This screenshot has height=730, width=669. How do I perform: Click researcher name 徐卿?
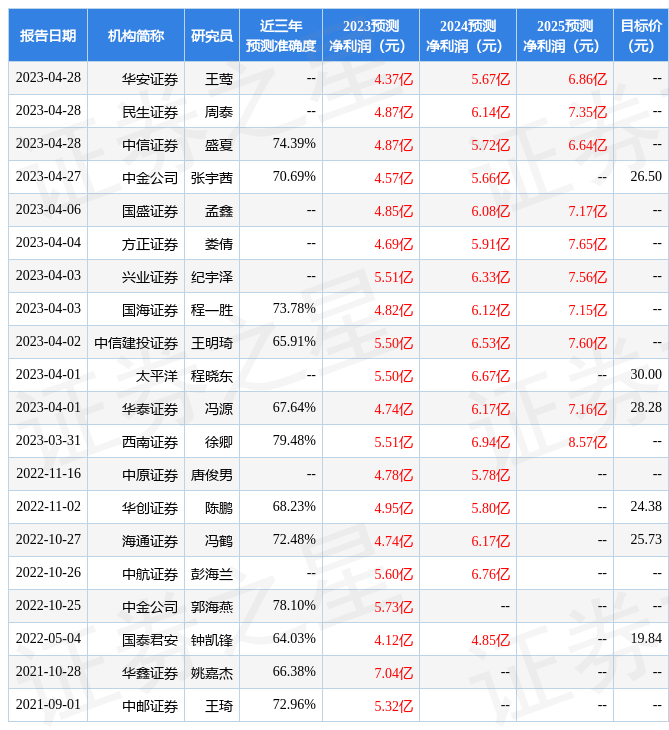tap(219, 442)
